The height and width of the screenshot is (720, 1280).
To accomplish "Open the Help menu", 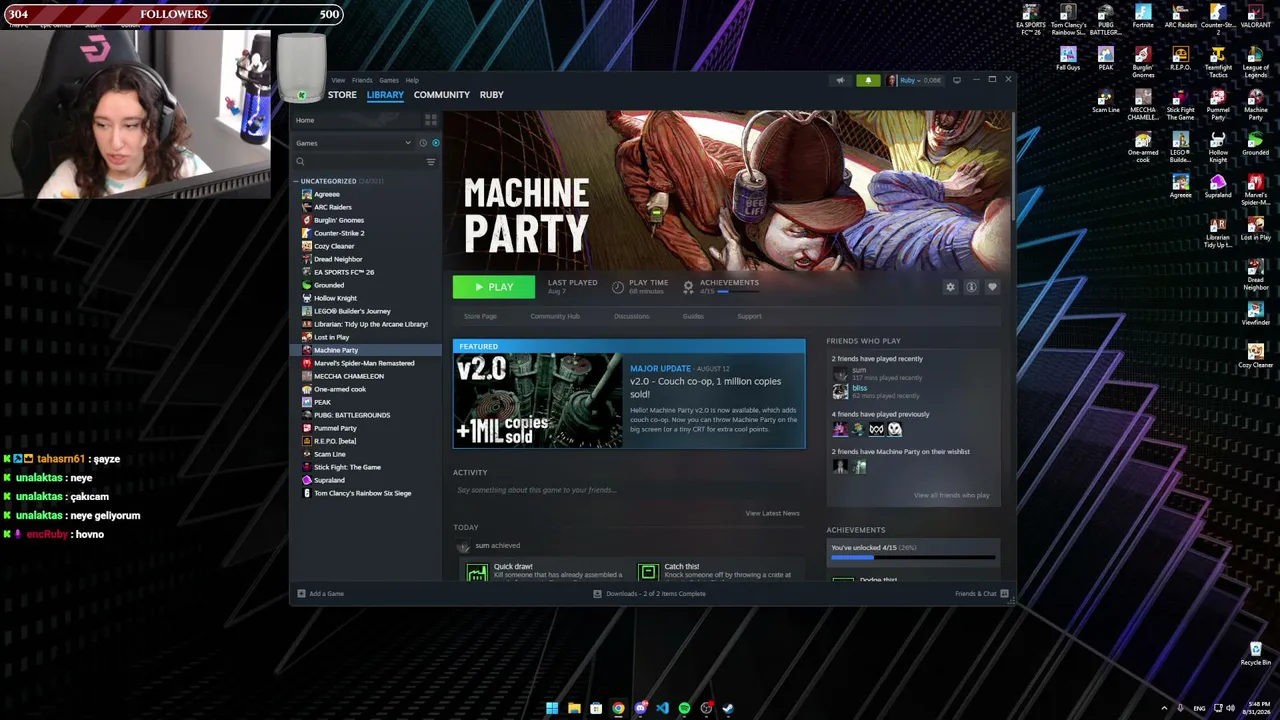I will (x=412, y=80).
